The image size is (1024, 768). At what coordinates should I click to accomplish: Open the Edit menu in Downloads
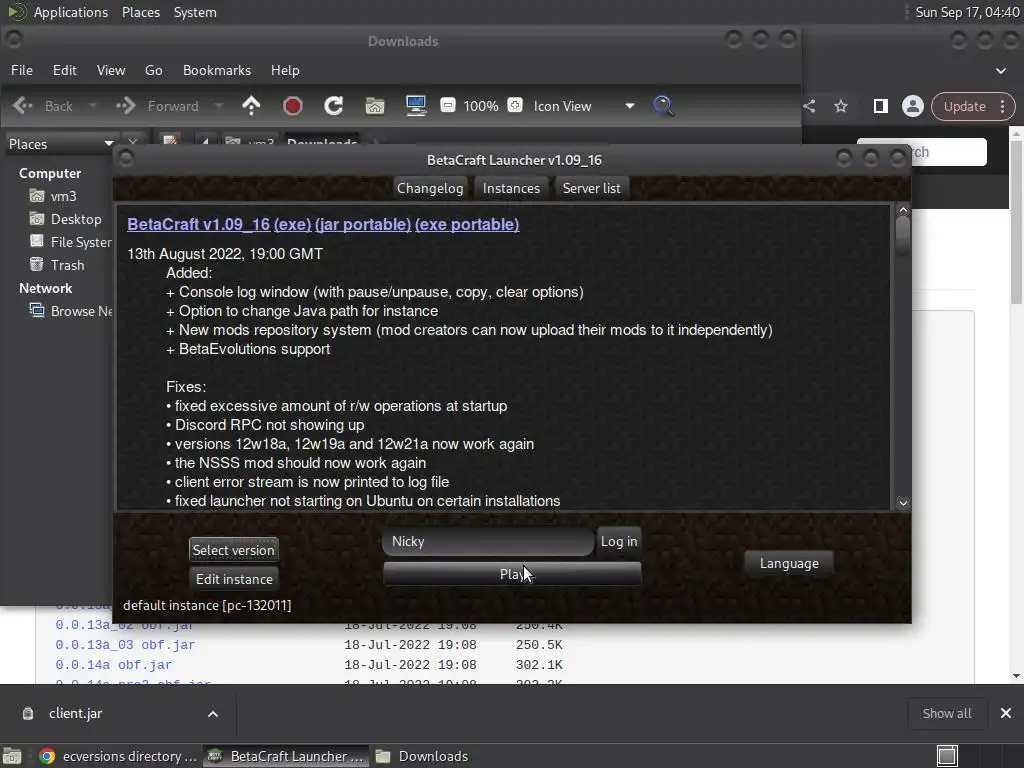(x=65, y=70)
